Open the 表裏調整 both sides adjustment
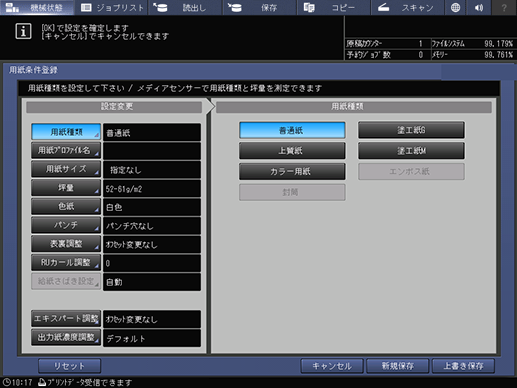Viewport: 517px width, 388px height. point(66,244)
